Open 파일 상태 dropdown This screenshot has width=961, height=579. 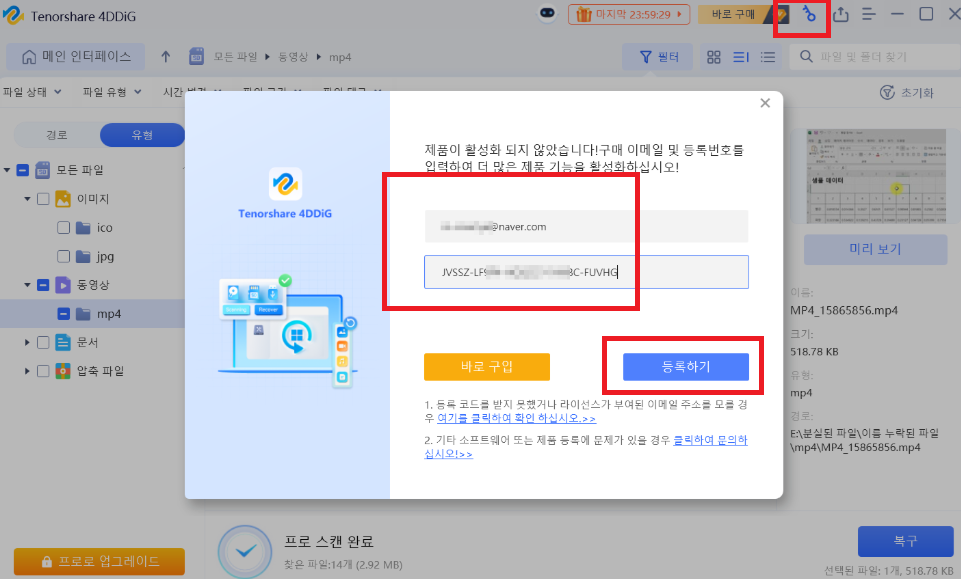(32, 92)
